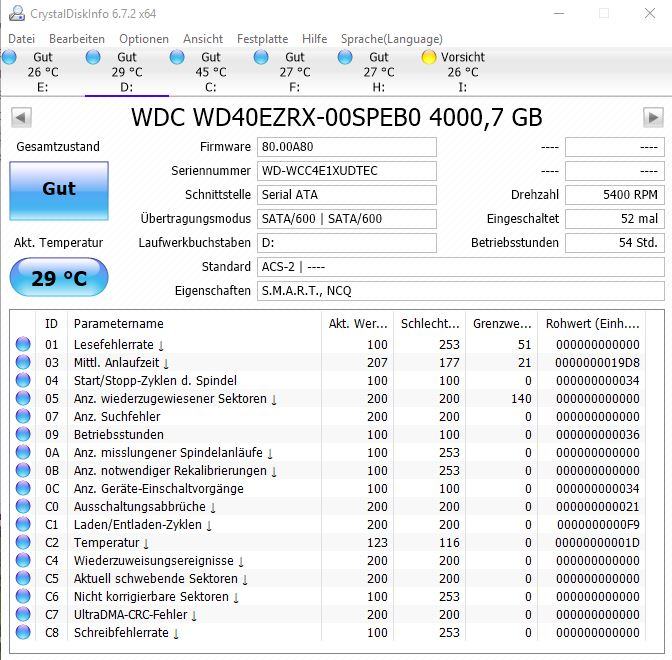This screenshot has width=672, height=660.
Task: Go to previous disk with left arrow
Action: coord(21,117)
